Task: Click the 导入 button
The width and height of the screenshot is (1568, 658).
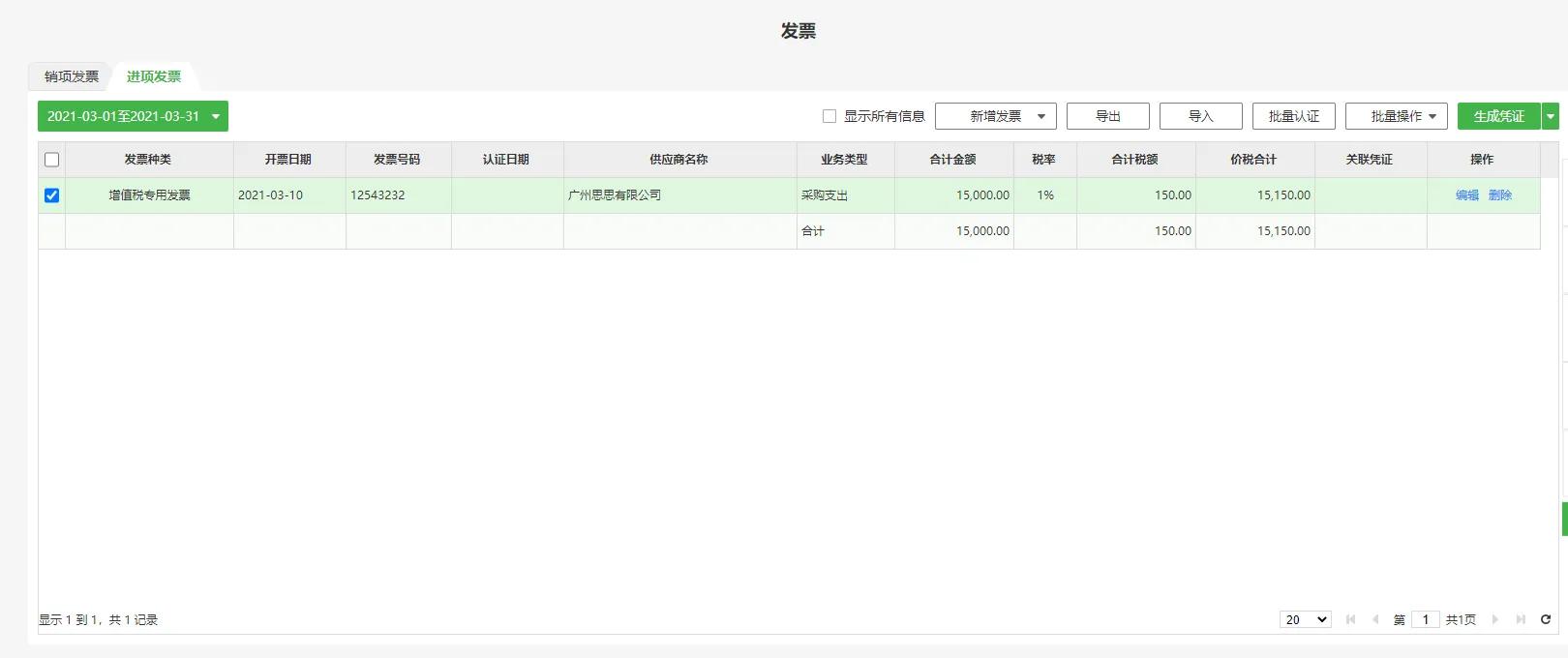Action: pos(1201,116)
